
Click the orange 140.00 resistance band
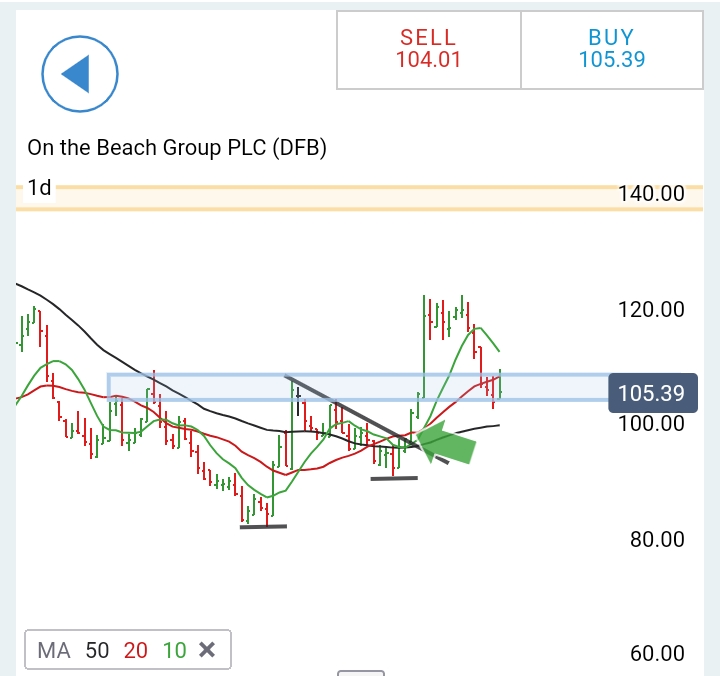point(359,198)
